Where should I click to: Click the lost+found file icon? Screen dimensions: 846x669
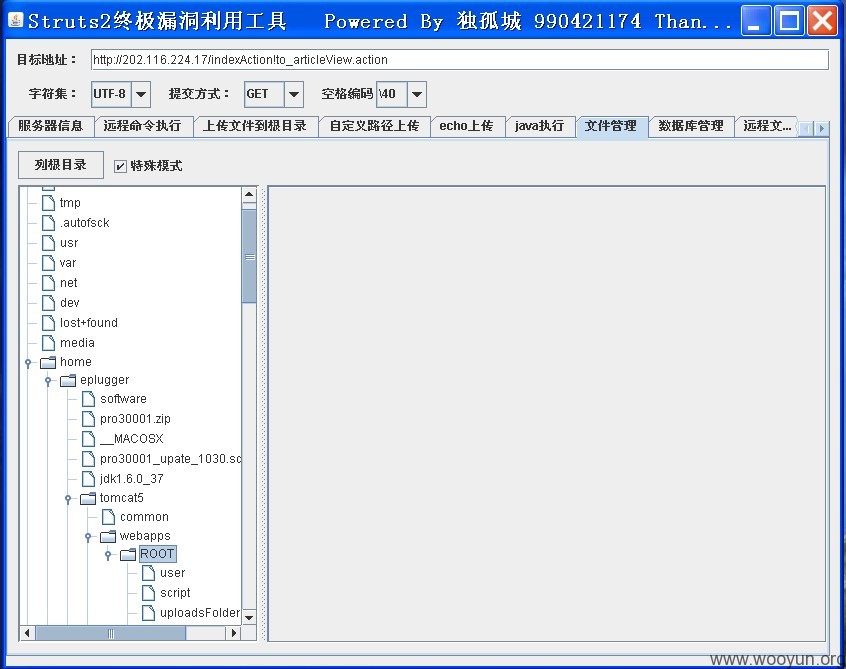(49, 323)
